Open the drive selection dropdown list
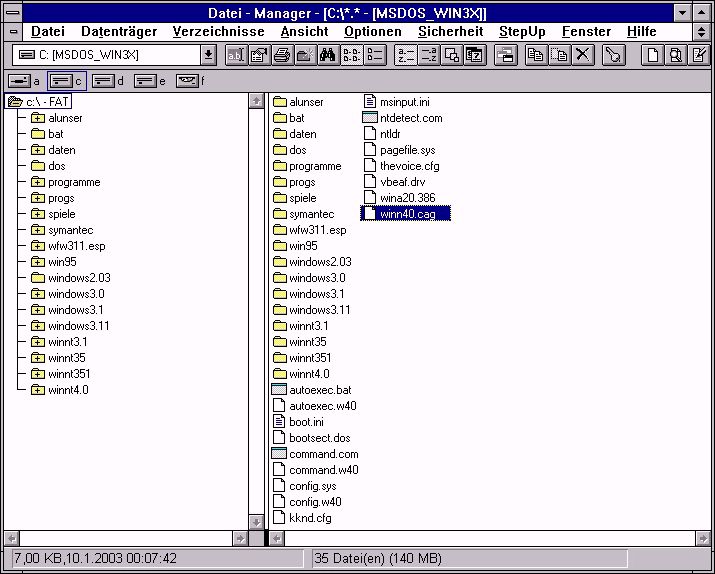715x574 pixels. click(208, 55)
